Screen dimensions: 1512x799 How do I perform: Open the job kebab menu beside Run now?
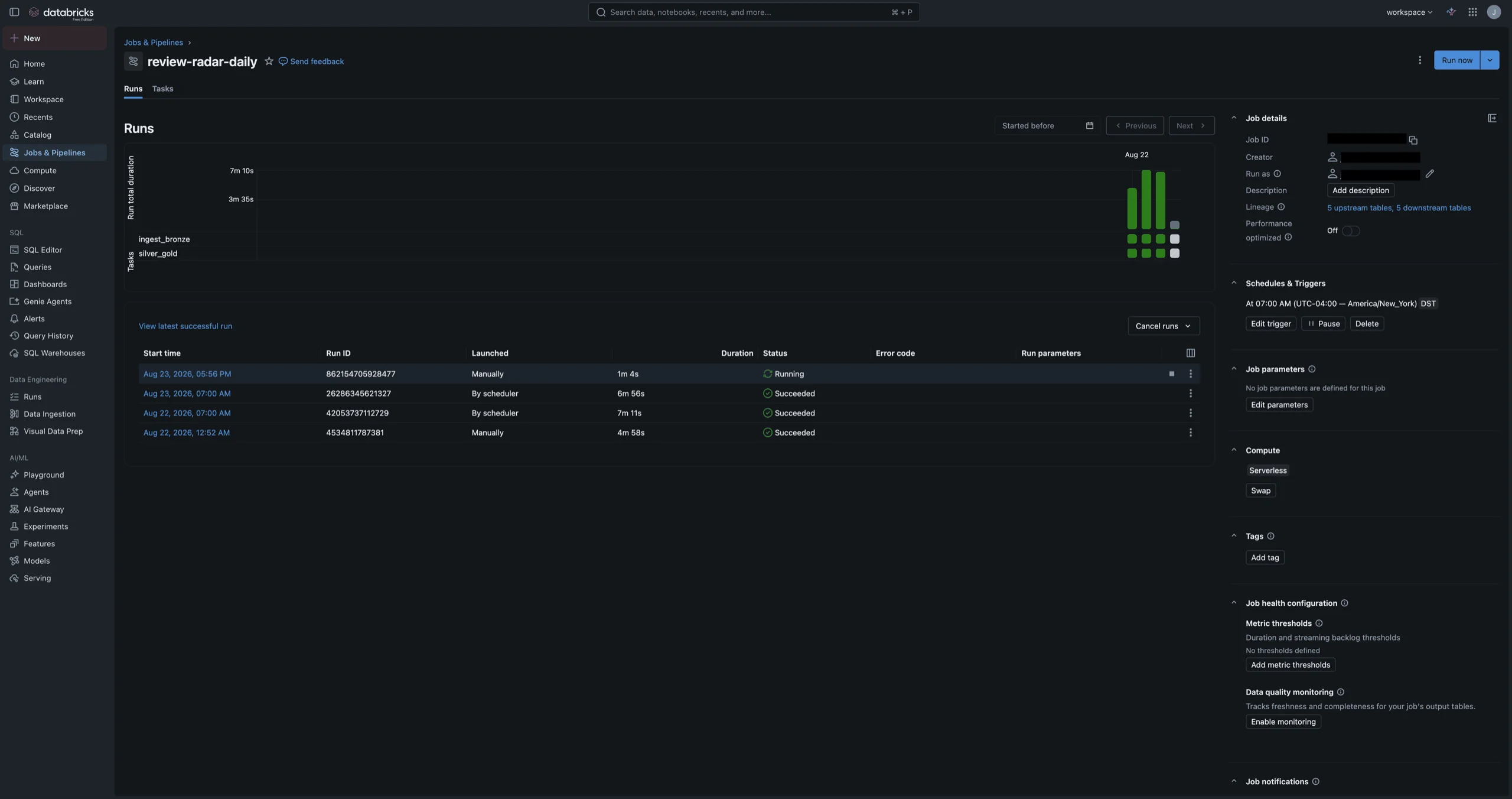[x=1420, y=60]
